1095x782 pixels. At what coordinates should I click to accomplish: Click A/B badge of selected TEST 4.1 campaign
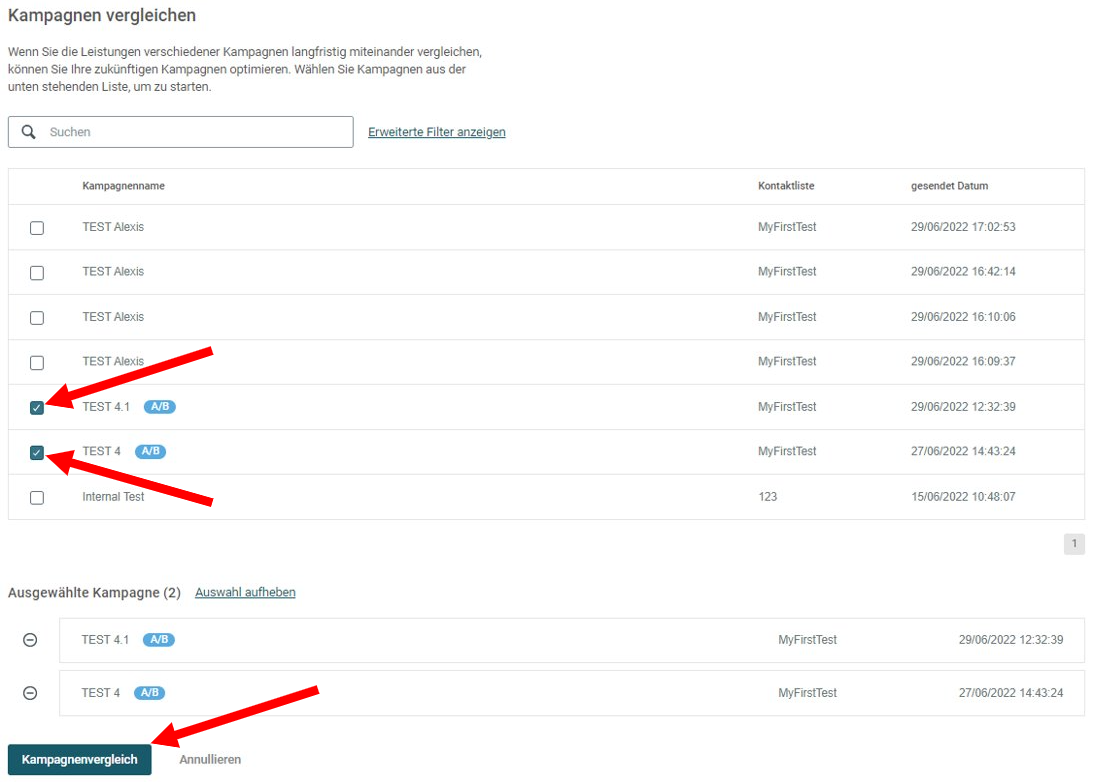click(x=159, y=640)
